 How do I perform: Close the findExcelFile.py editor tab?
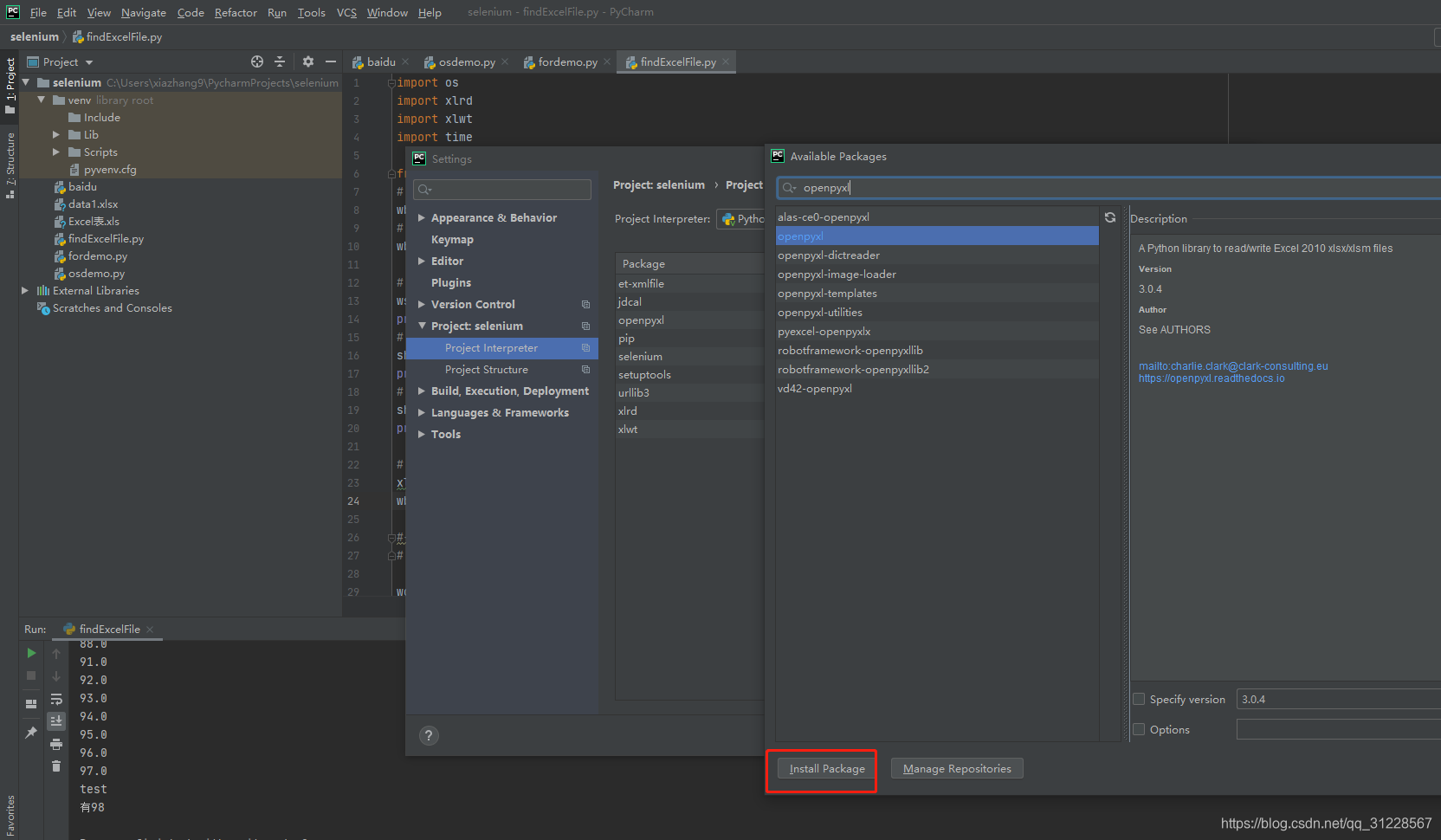pos(726,61)
